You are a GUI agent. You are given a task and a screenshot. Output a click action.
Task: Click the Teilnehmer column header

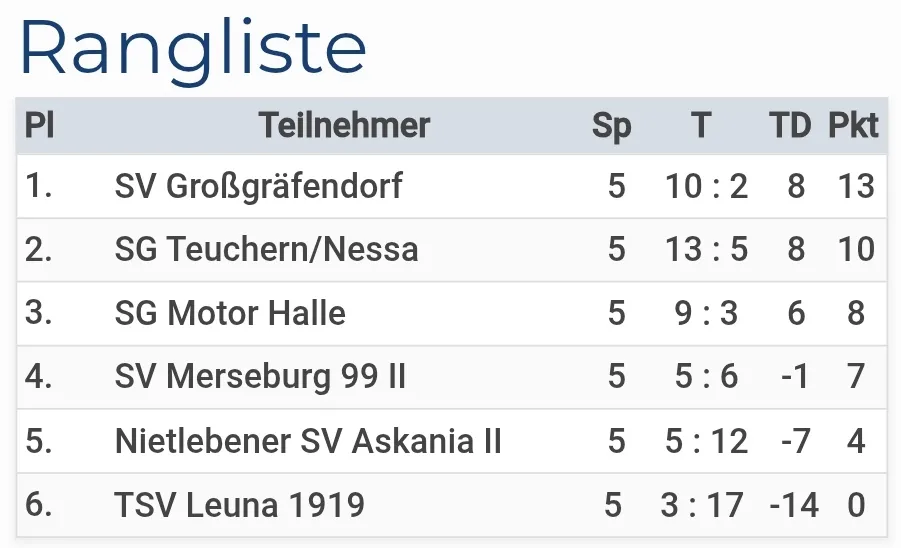(x=344, y=126)
